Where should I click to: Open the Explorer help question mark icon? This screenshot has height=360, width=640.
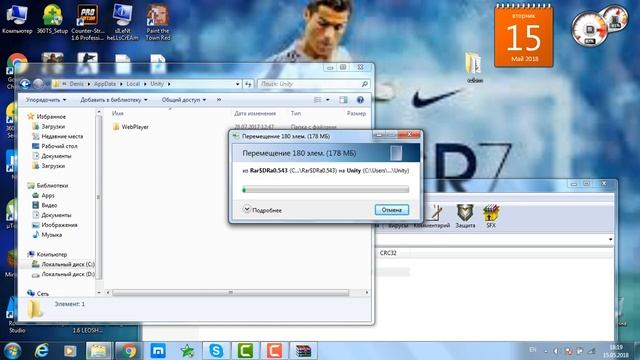360,100
